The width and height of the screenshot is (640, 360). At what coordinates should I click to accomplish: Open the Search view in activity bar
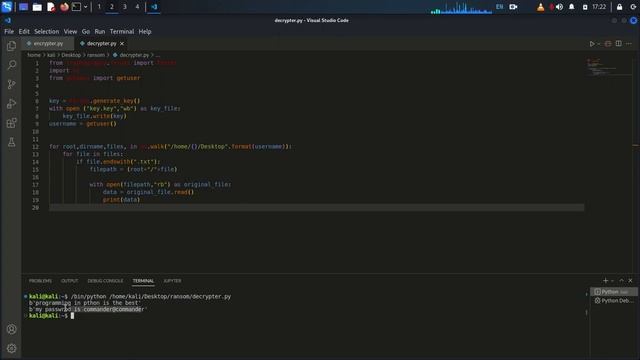[11, 65]
